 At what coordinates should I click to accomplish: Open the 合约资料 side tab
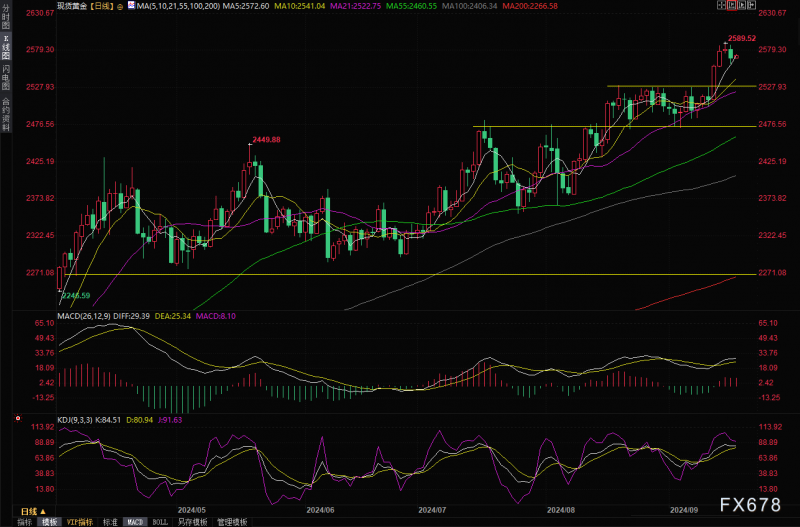point(6,114)
